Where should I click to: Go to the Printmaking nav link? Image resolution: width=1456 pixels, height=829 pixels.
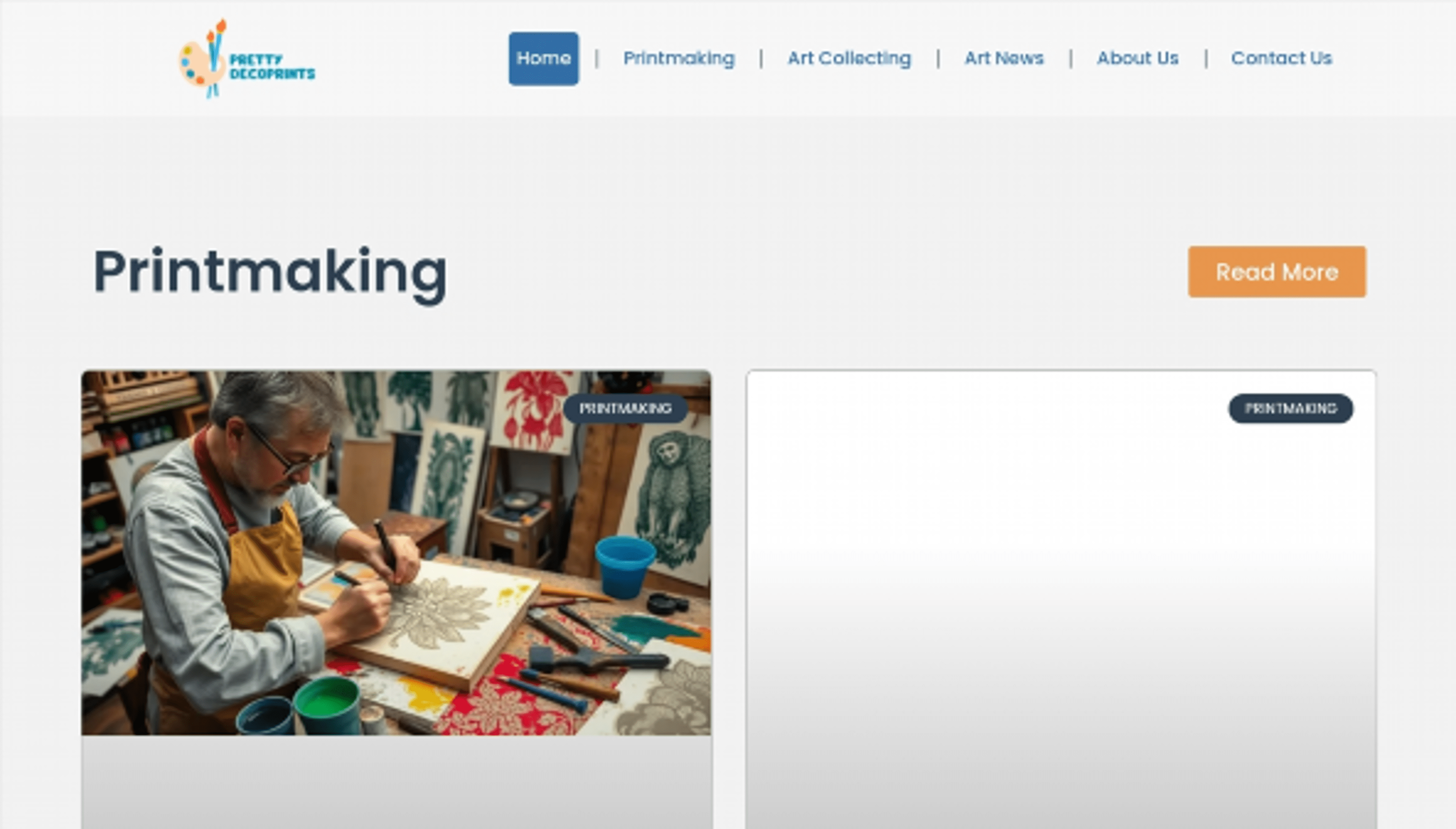coord(678,59)
